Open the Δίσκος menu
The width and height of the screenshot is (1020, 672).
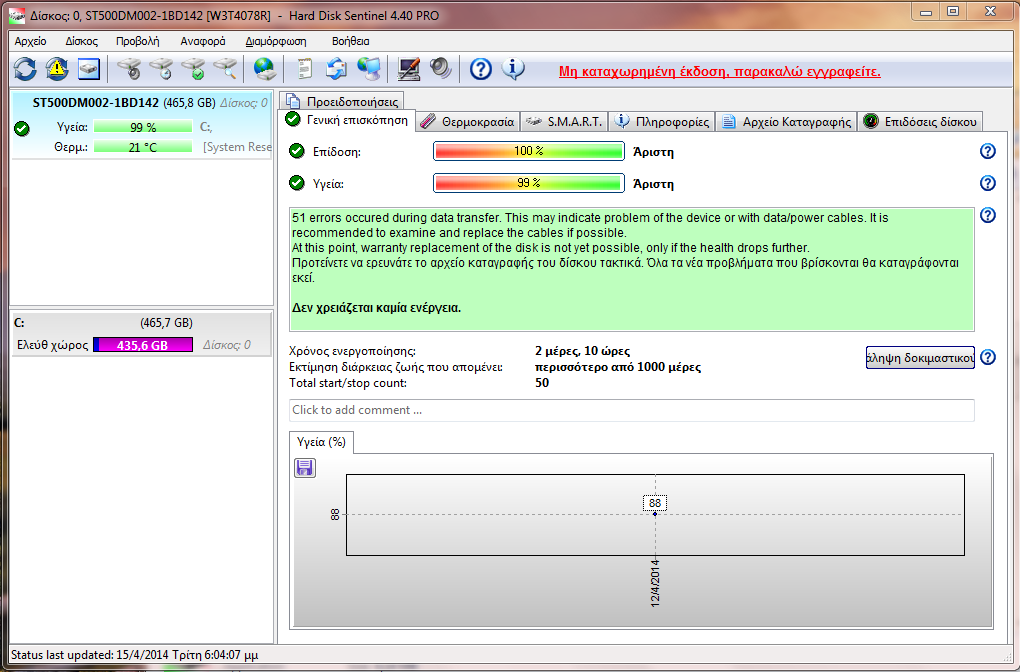(81, 41)
